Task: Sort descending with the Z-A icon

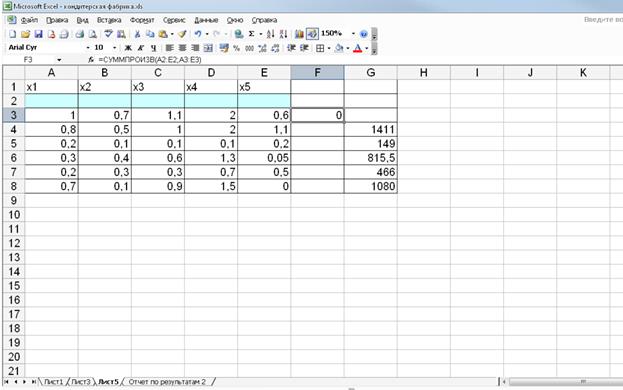Action: 283,34
